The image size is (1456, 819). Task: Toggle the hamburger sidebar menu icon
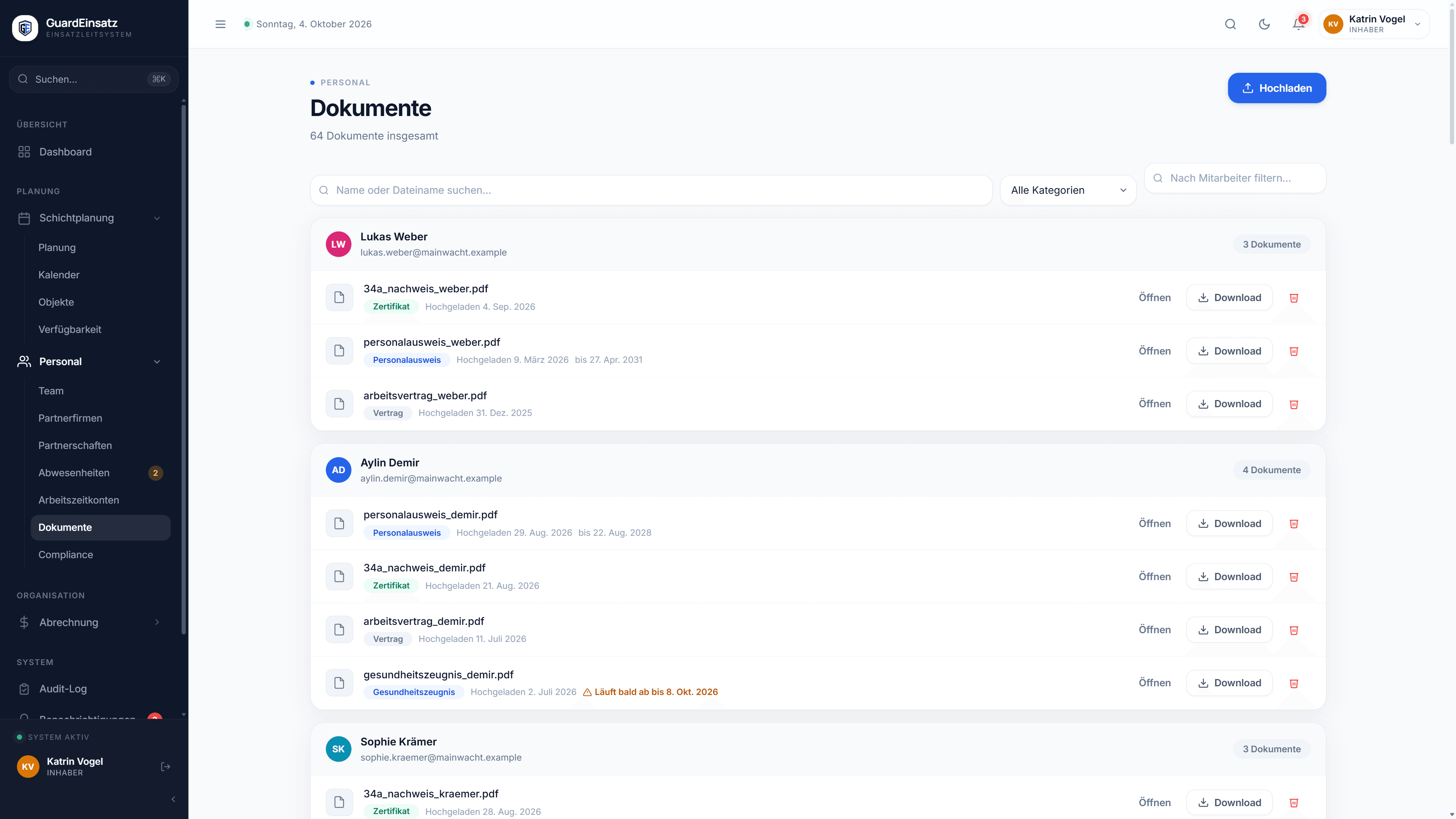click(x=220, y=24)
